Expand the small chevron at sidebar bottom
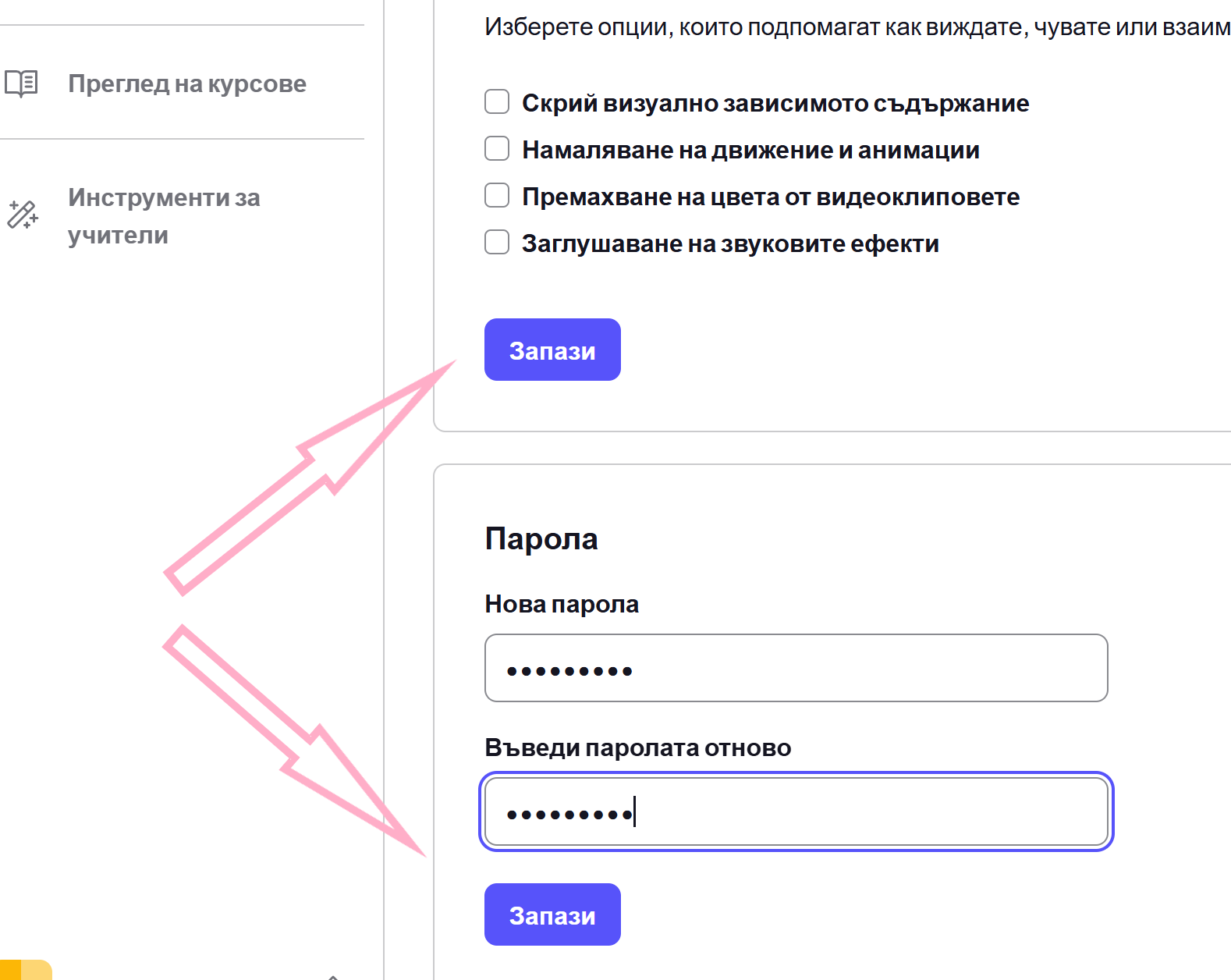 point(333,976)
